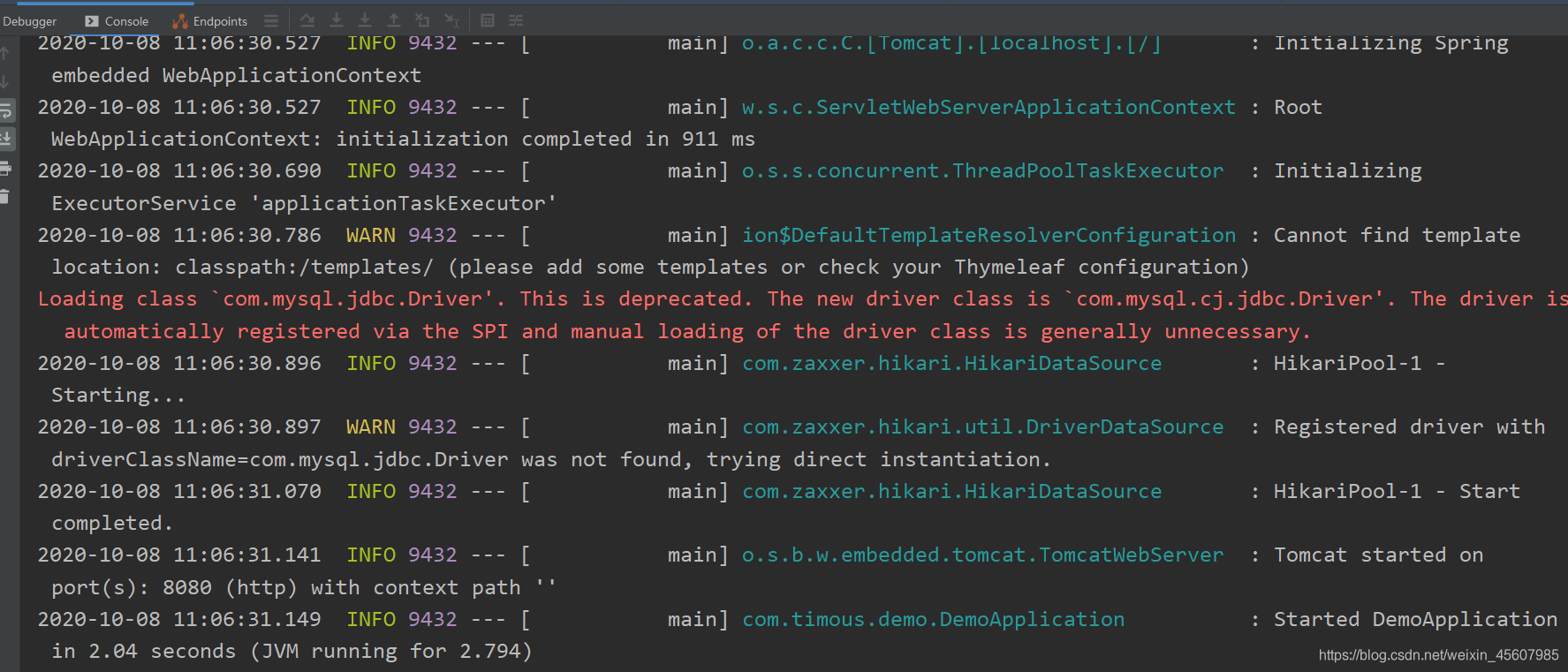This screenshot has width=1568, height=672.
Task: Click text 'Started DemoApplication'
Action: tap(1415, 619)
